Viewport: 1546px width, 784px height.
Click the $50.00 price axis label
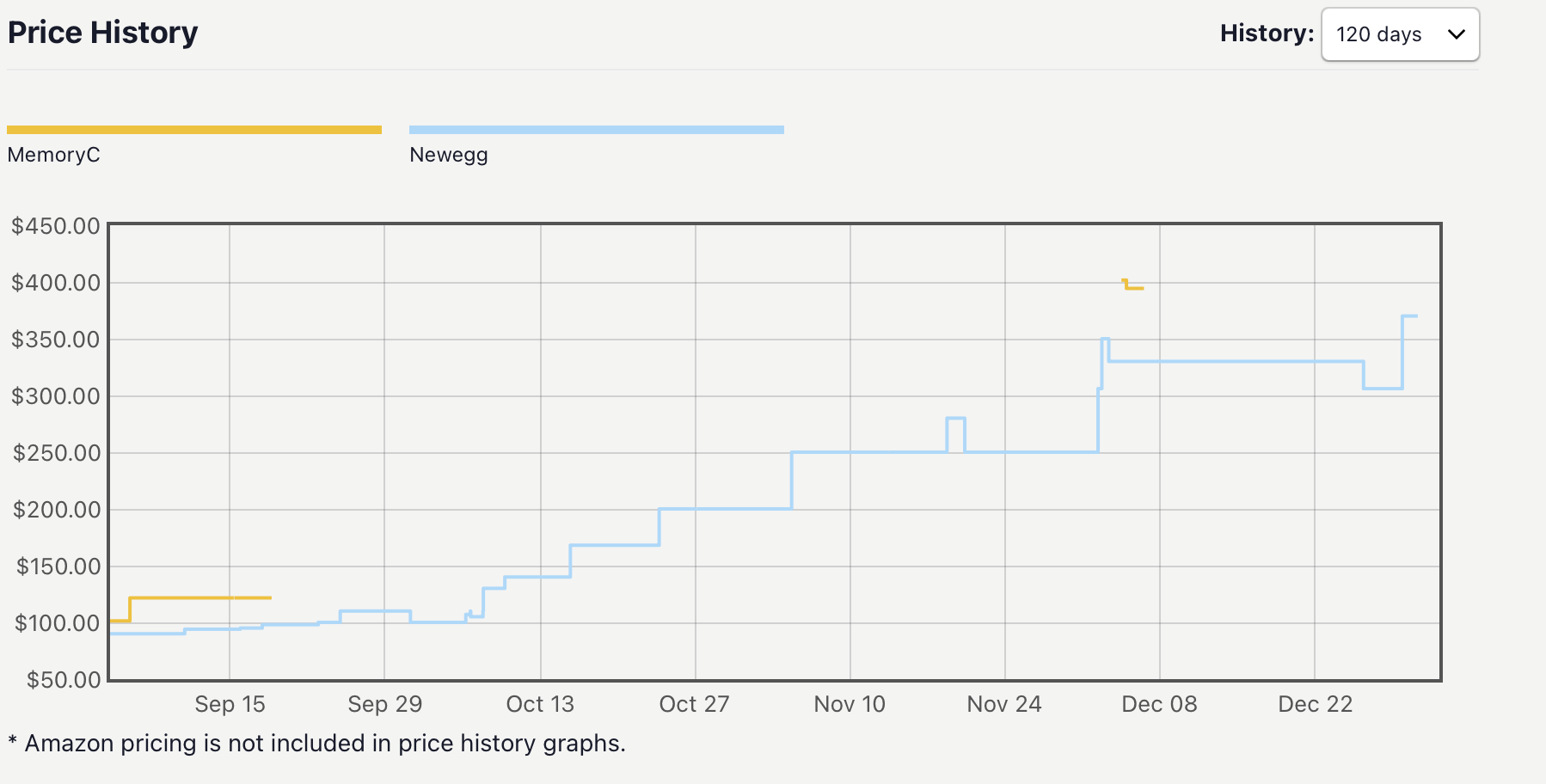(64, 680)
